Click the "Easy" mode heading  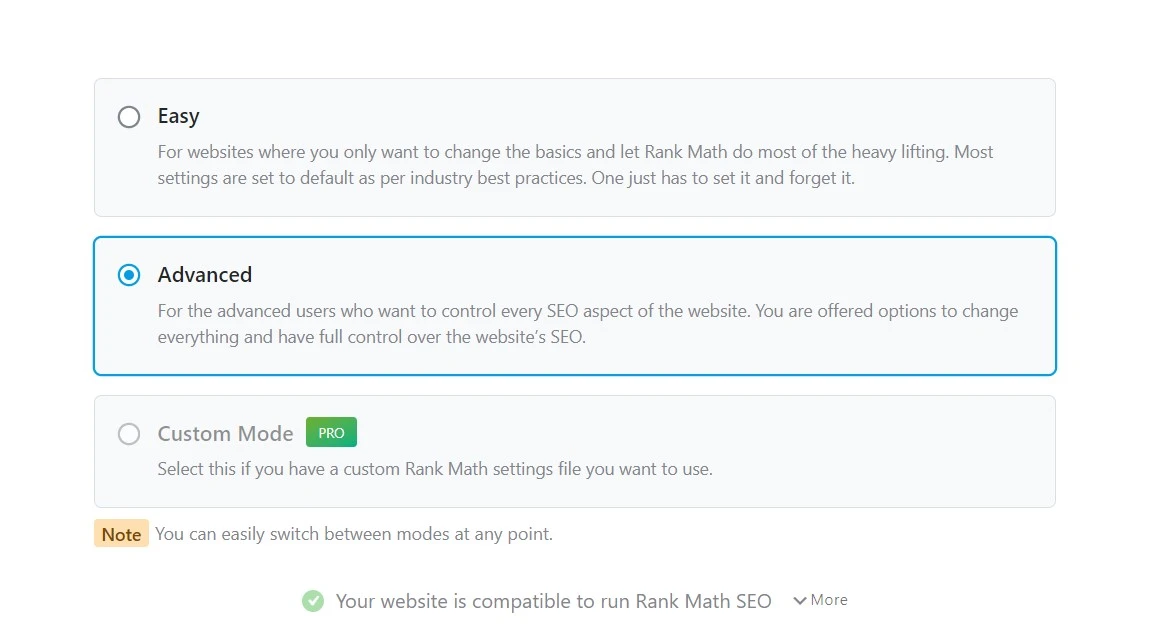(179, 117)
